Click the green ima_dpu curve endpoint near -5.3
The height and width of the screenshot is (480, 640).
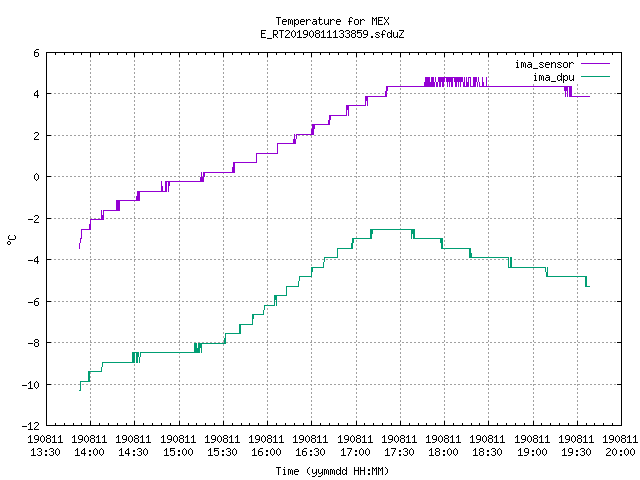point(588,287)
